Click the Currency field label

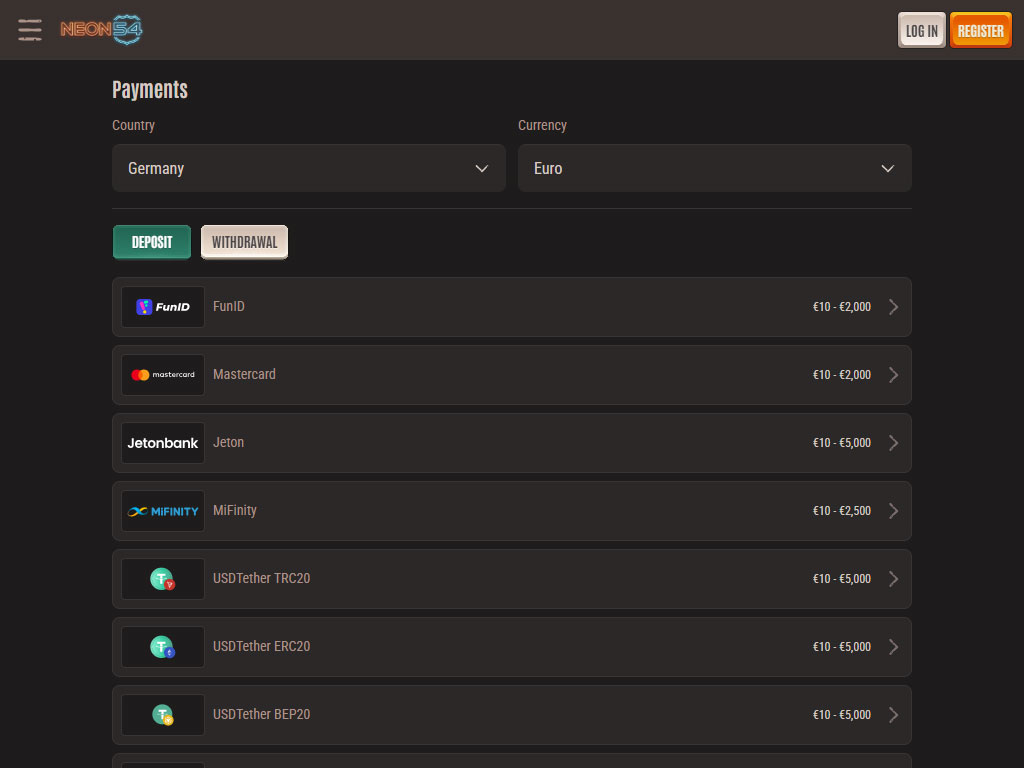pyautogui.click(x=542, y=125)
